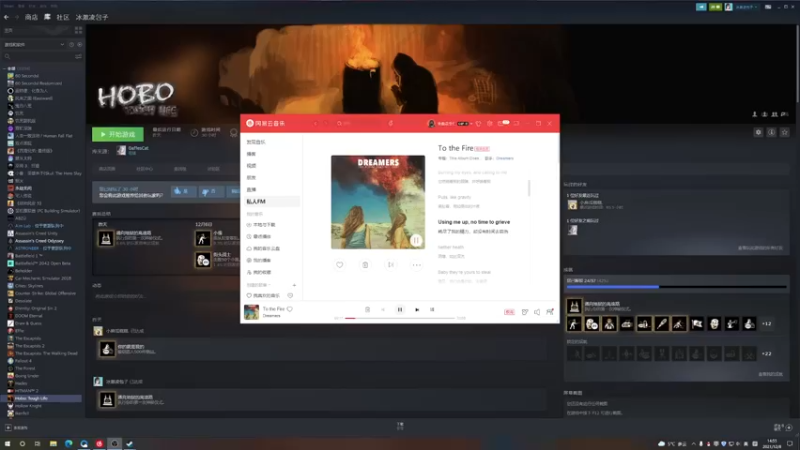The height and width of the screenshot is (450, 800).
Task: Open the play queue list icon
Action: [x=550, y=312]
